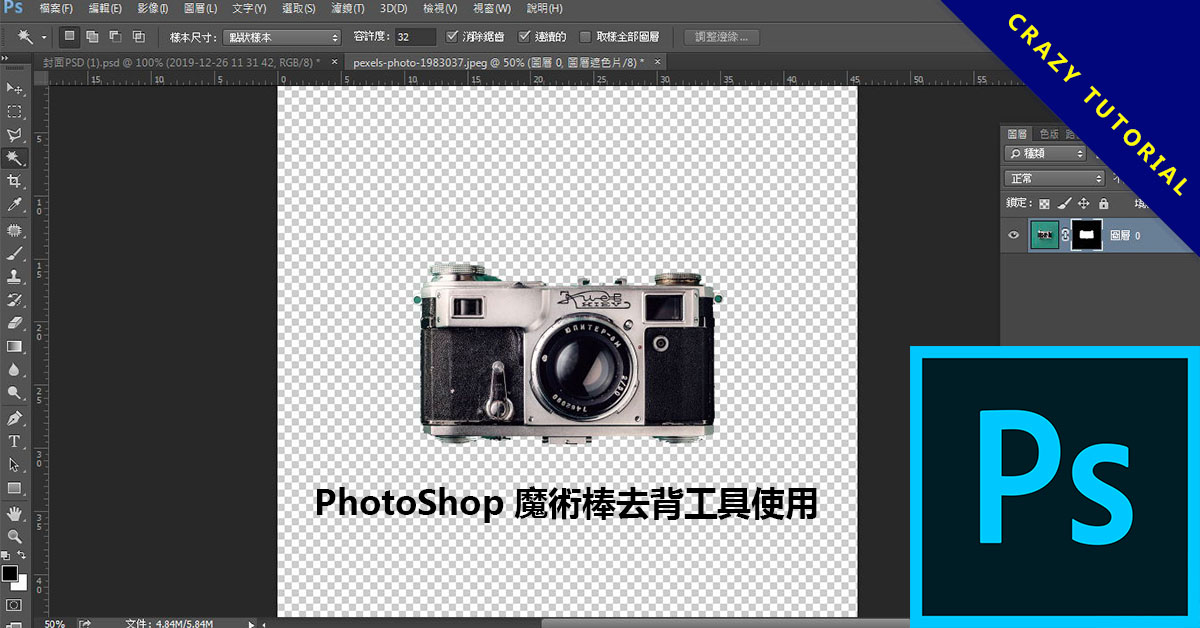This screenshot has height=628, width=1200.
Task: Click the background color swatch
Action: [20, 583]
